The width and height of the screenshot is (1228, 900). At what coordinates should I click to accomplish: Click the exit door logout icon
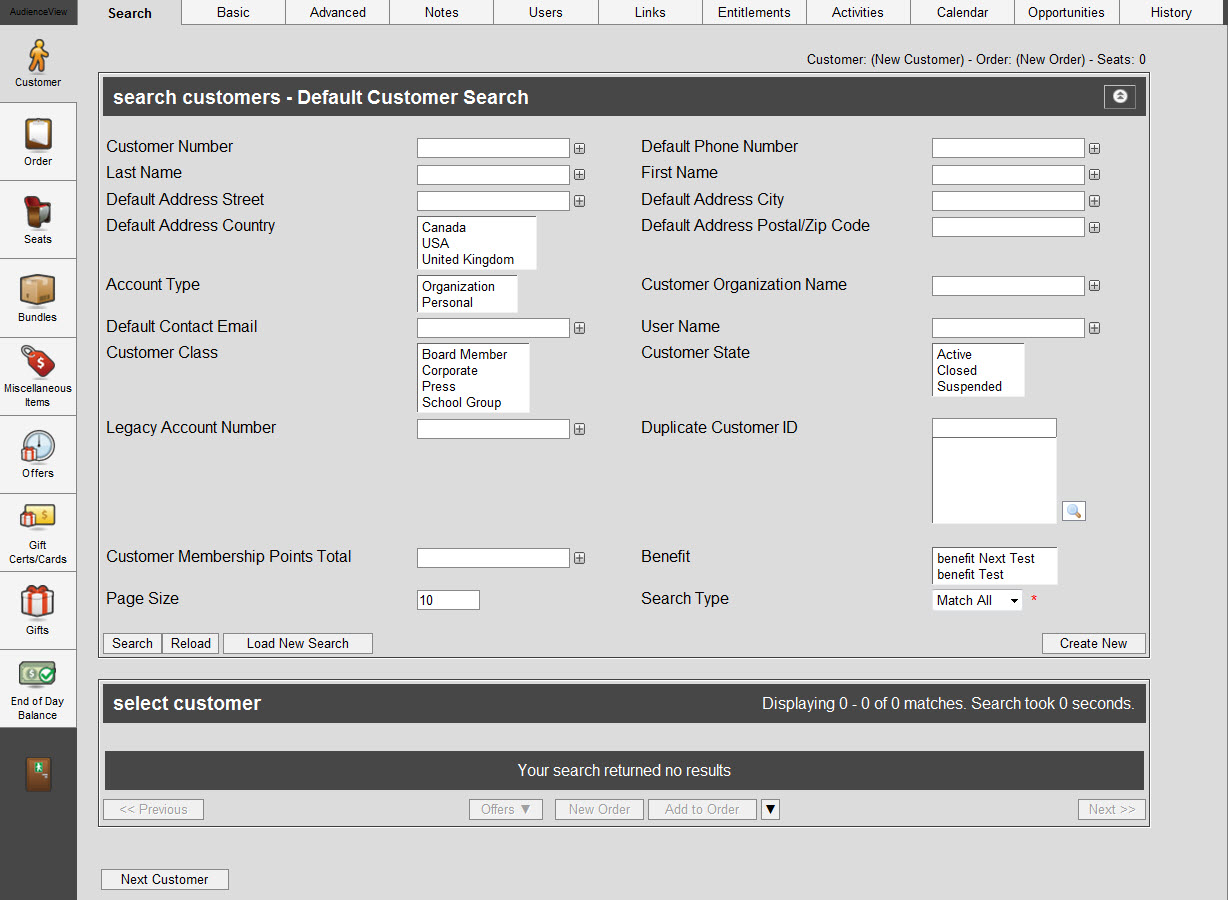click(38, 774)
